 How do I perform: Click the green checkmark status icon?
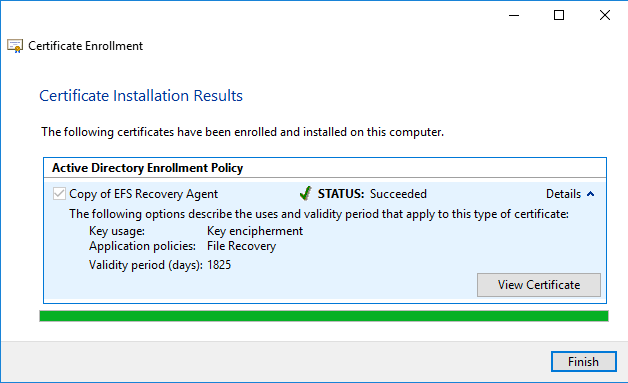tap(305, 194)
